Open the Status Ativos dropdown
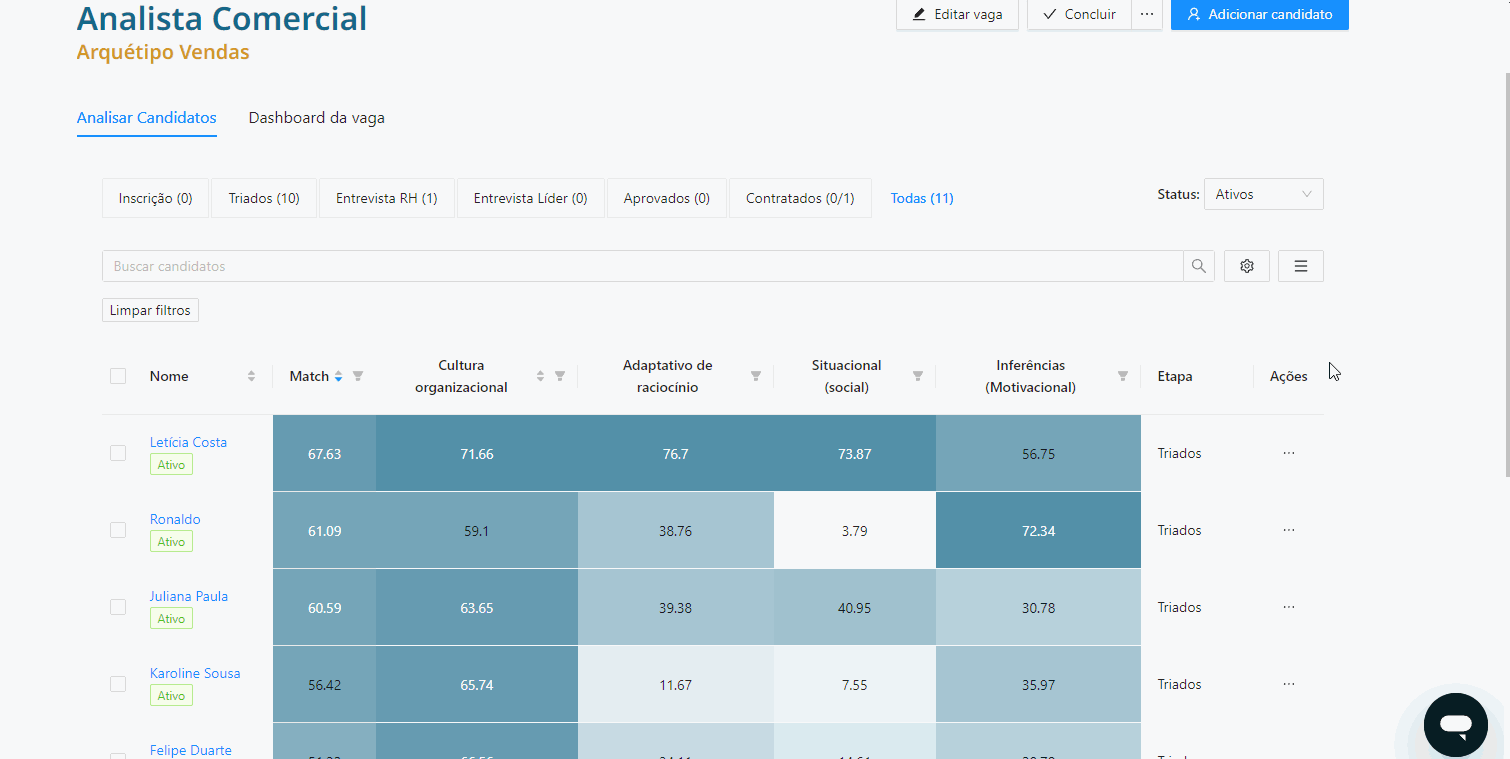The image size is (1510, 759). (x=1263, y=195)
